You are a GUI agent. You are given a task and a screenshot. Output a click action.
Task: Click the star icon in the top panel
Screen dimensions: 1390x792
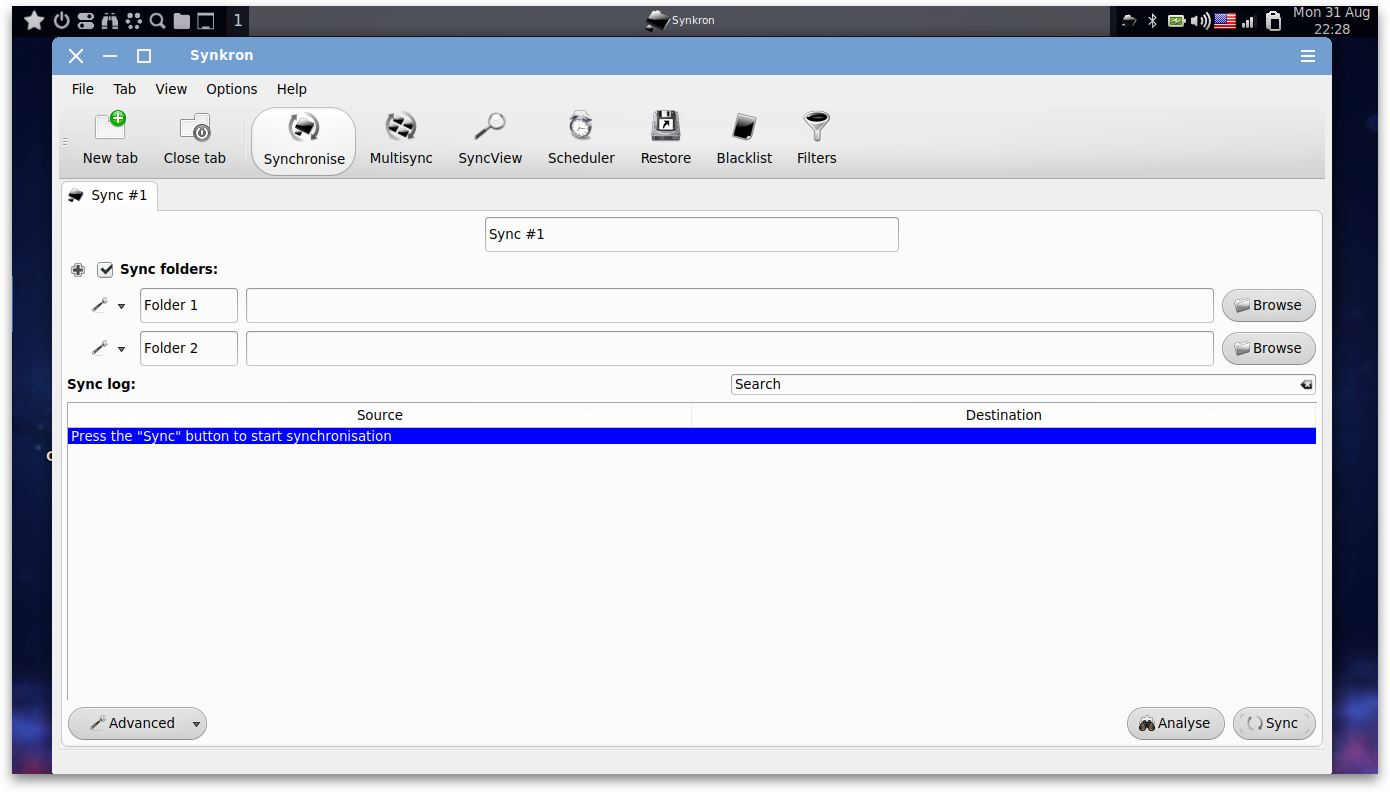34,20
